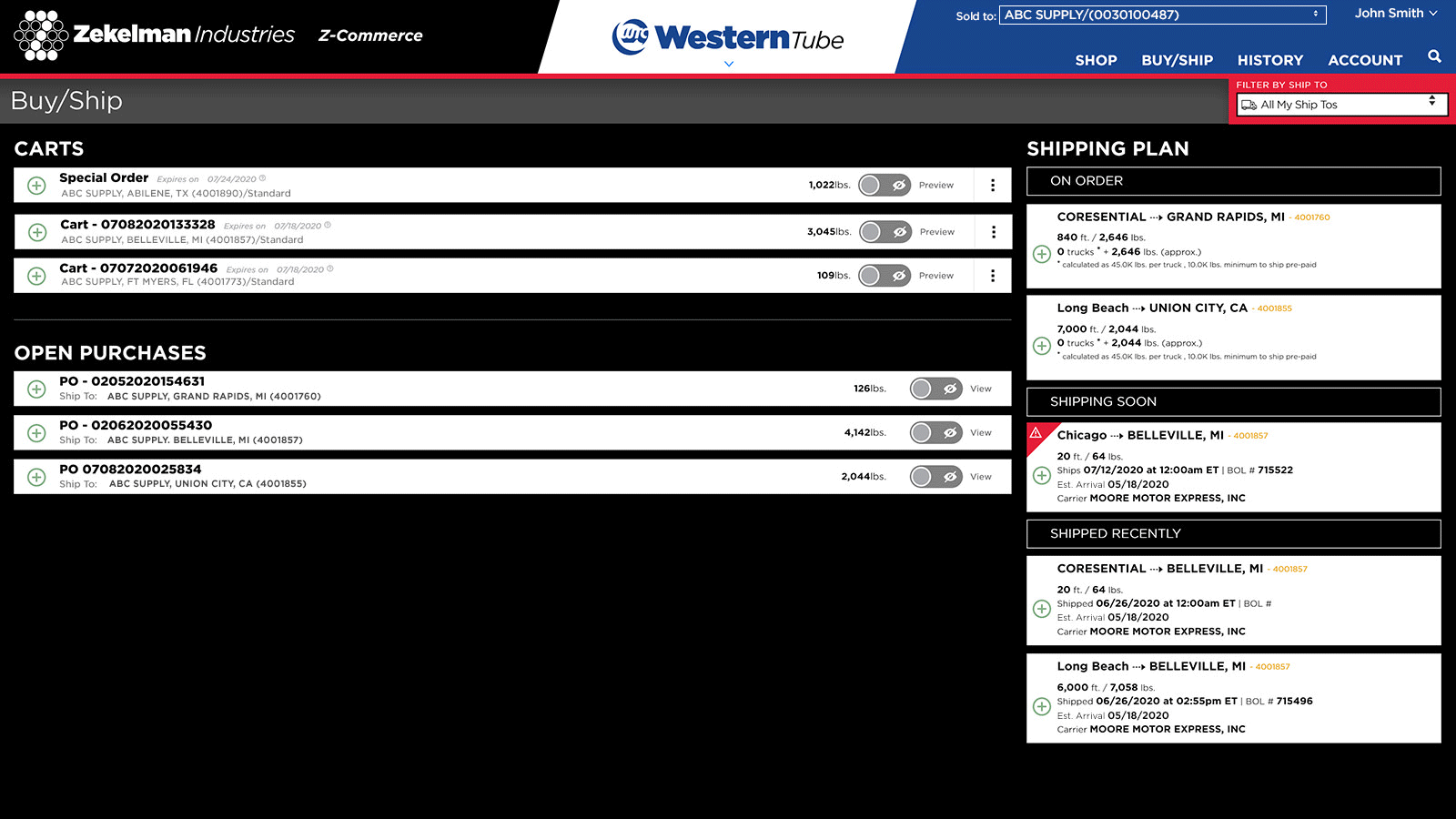The width and height of the screenshot is (1456, 819).
Task: Click the Zekelman Industries logo
Action: click(x=155, y=35)
